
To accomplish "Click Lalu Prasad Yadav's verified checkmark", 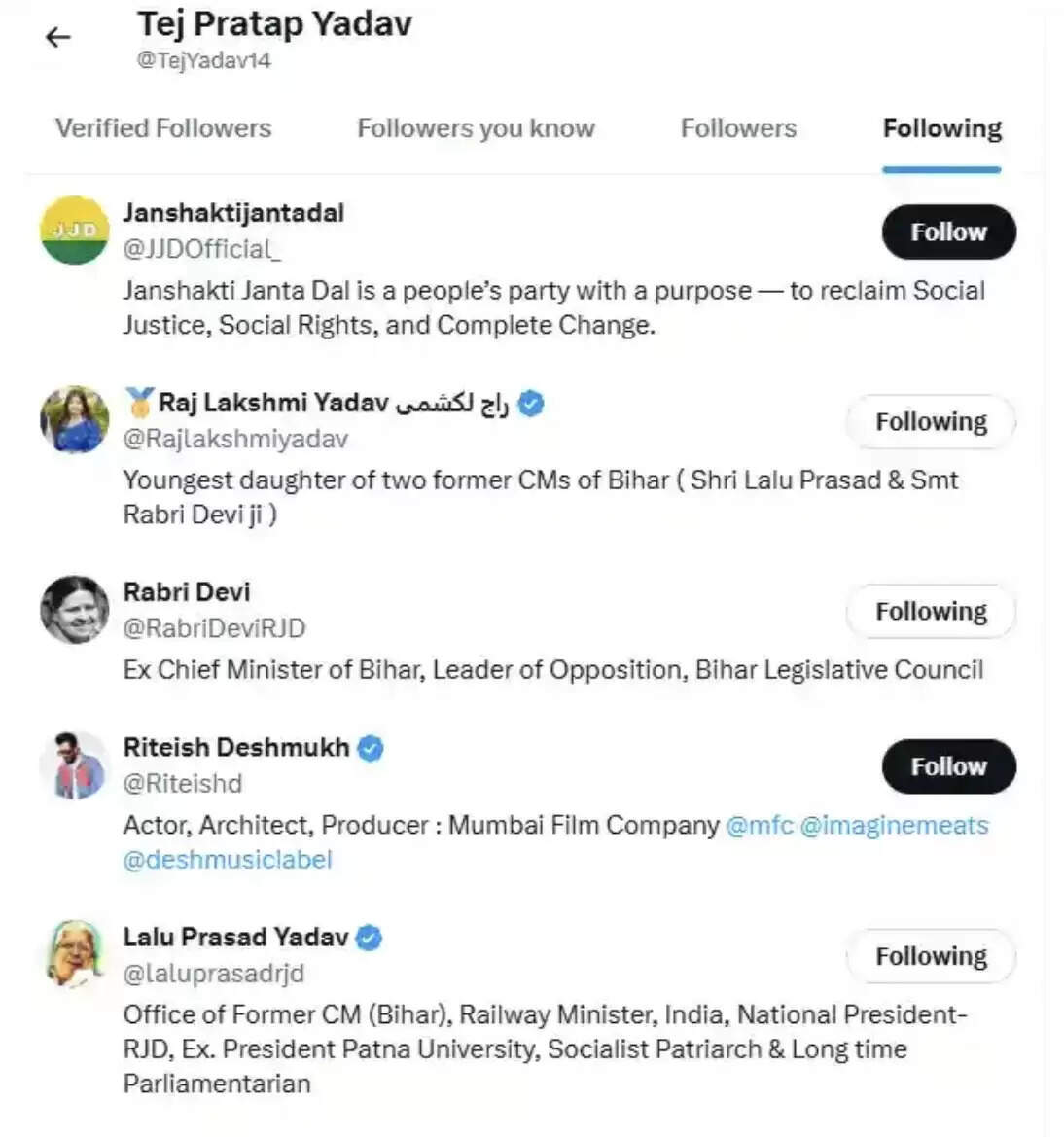I will click(369, 938).
